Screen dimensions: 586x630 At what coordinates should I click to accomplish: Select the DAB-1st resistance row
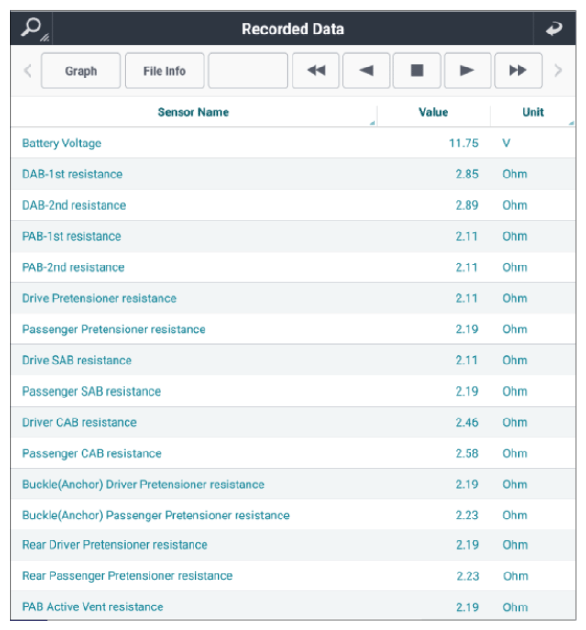pyautogui.click(x=293, y=174)
